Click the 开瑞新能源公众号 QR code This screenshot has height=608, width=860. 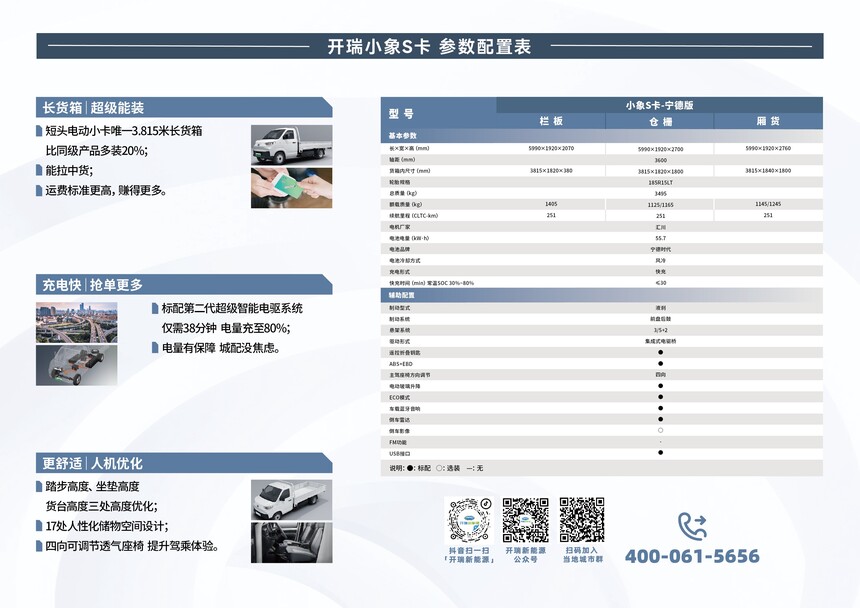coord(525,520)
